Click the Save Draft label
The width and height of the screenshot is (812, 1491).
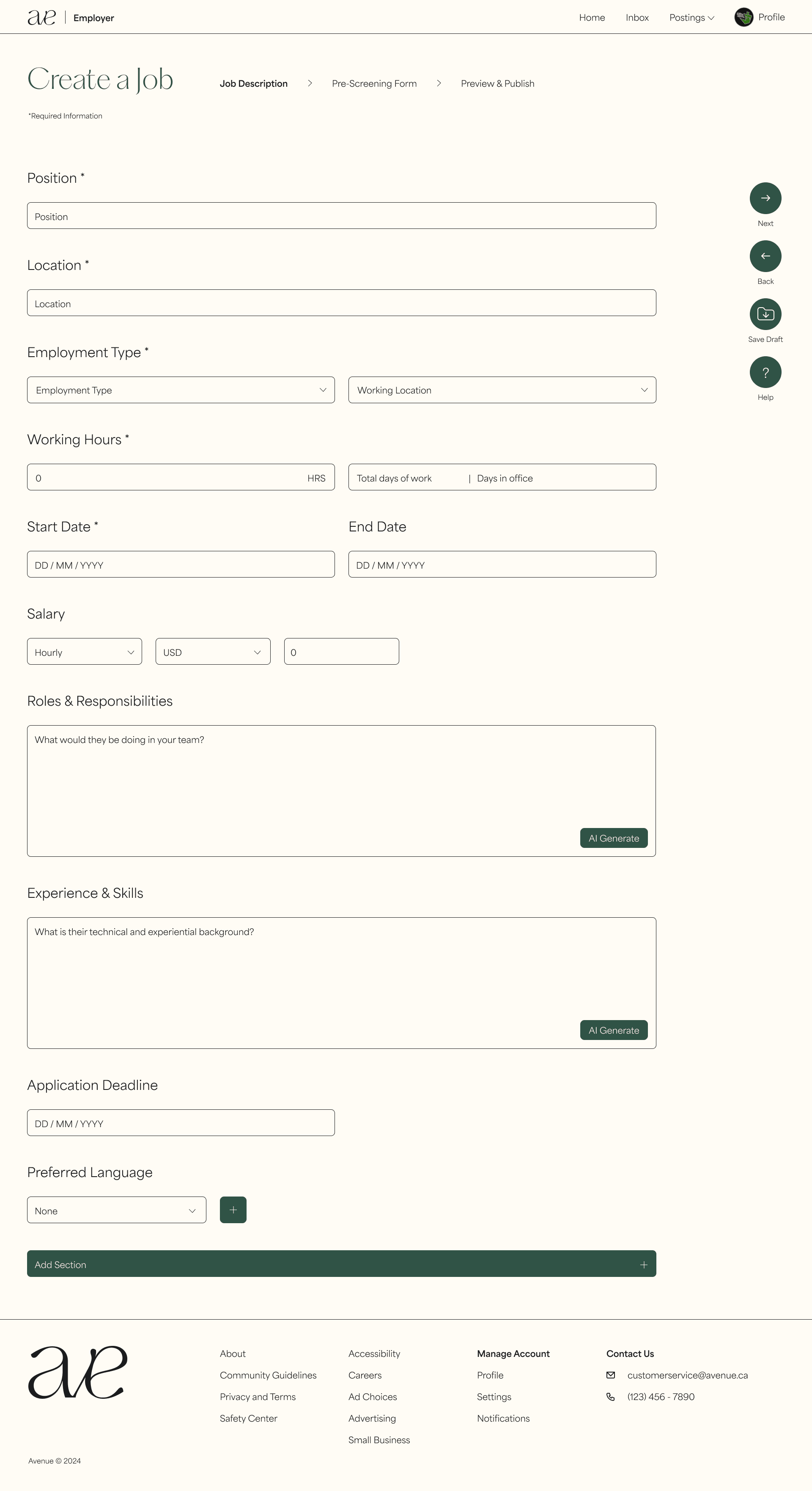point(765,339)
